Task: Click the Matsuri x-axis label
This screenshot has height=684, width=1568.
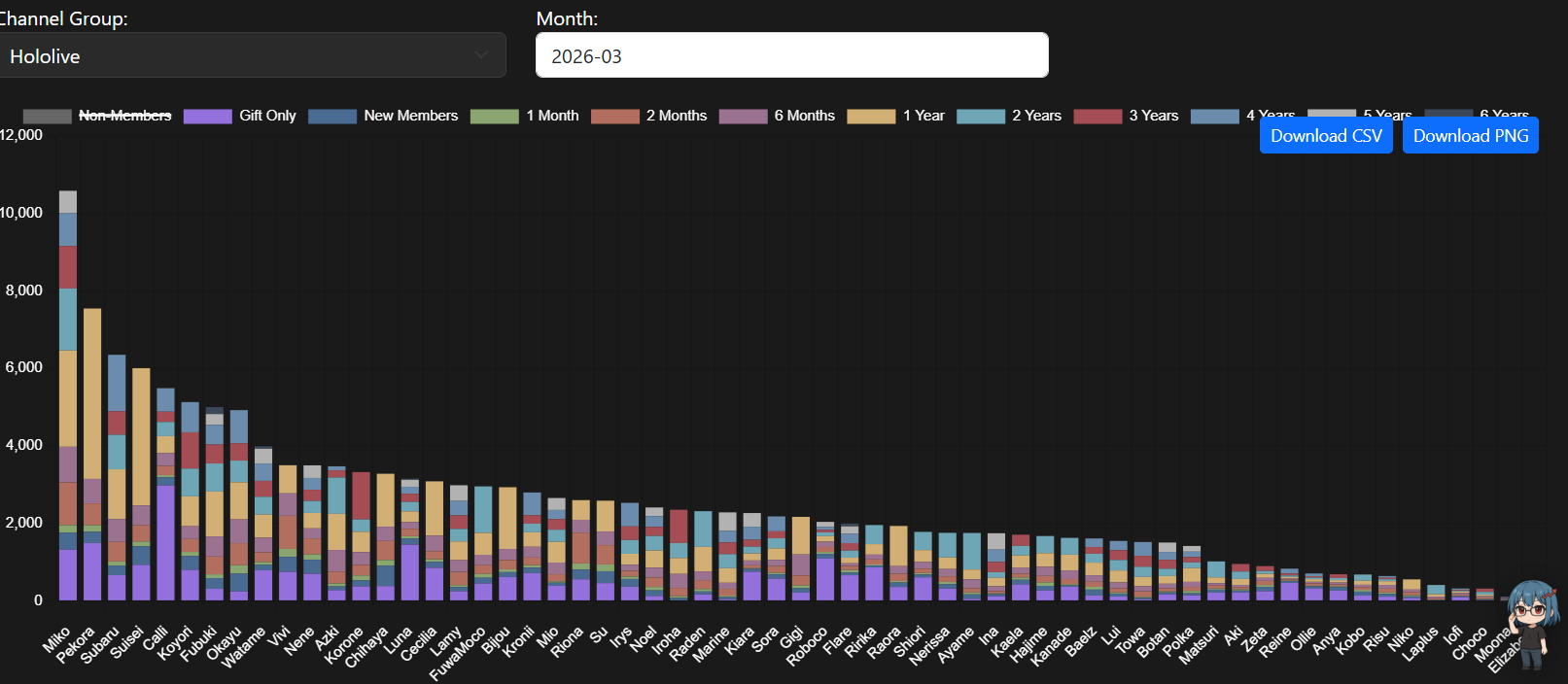Action: point(1198,646)
